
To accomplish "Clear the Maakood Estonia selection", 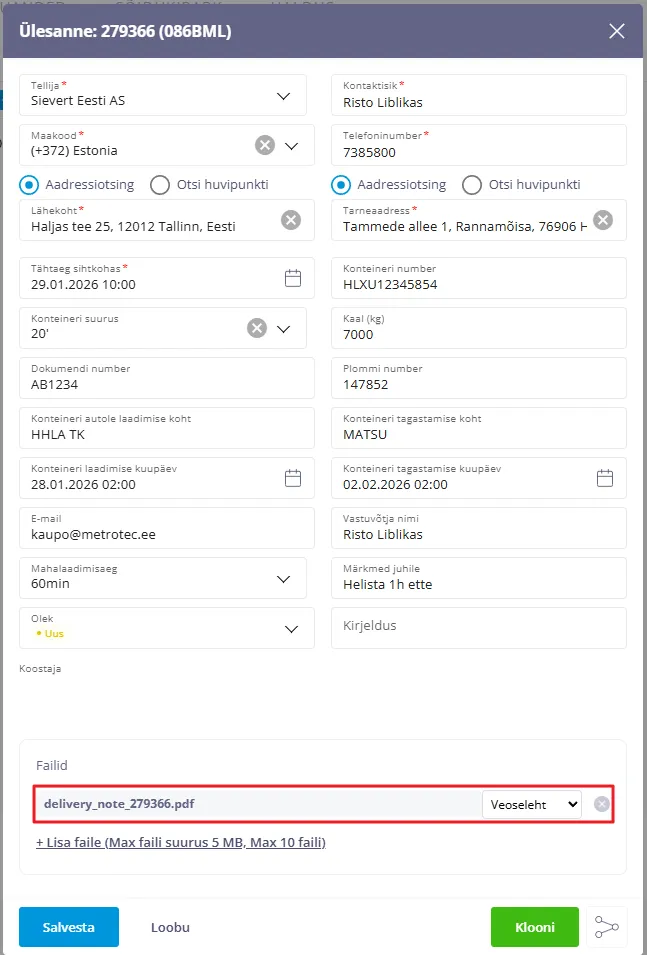I will (x=264, y=146).
